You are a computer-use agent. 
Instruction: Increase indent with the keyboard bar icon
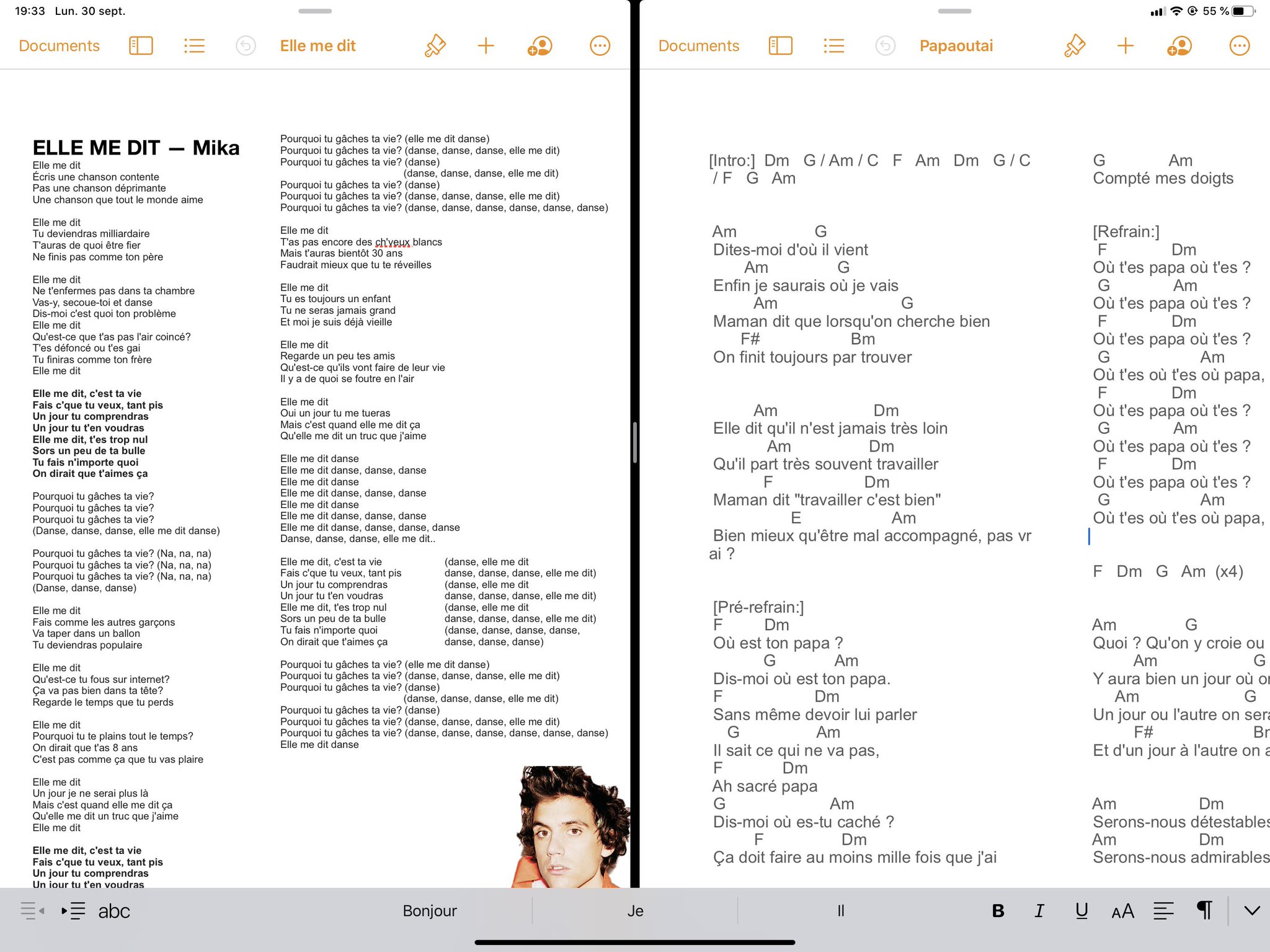pyautogui.click(x=73, y=910)
